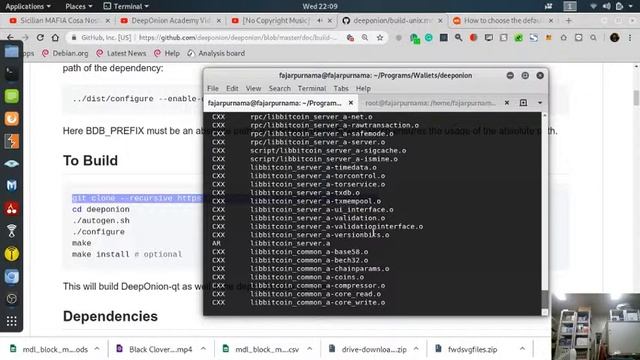The width and height of the screenshot is (640, 360).
Task: Click the Chrome extension search magnifier icon
Action: pyautogui.click(x=458, y=38)
